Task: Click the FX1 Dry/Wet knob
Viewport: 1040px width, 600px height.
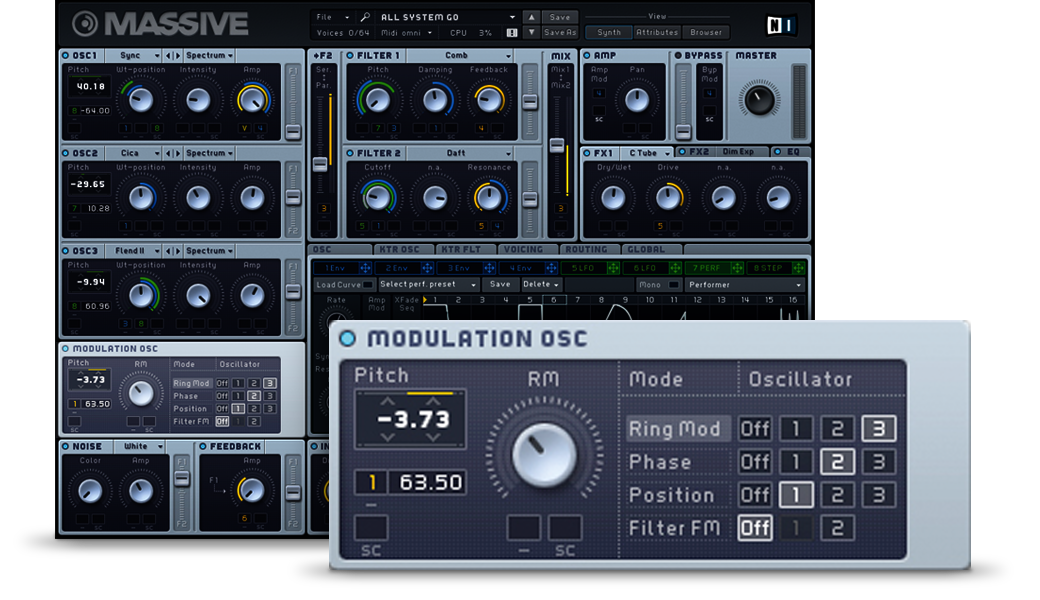Action: 613,197
